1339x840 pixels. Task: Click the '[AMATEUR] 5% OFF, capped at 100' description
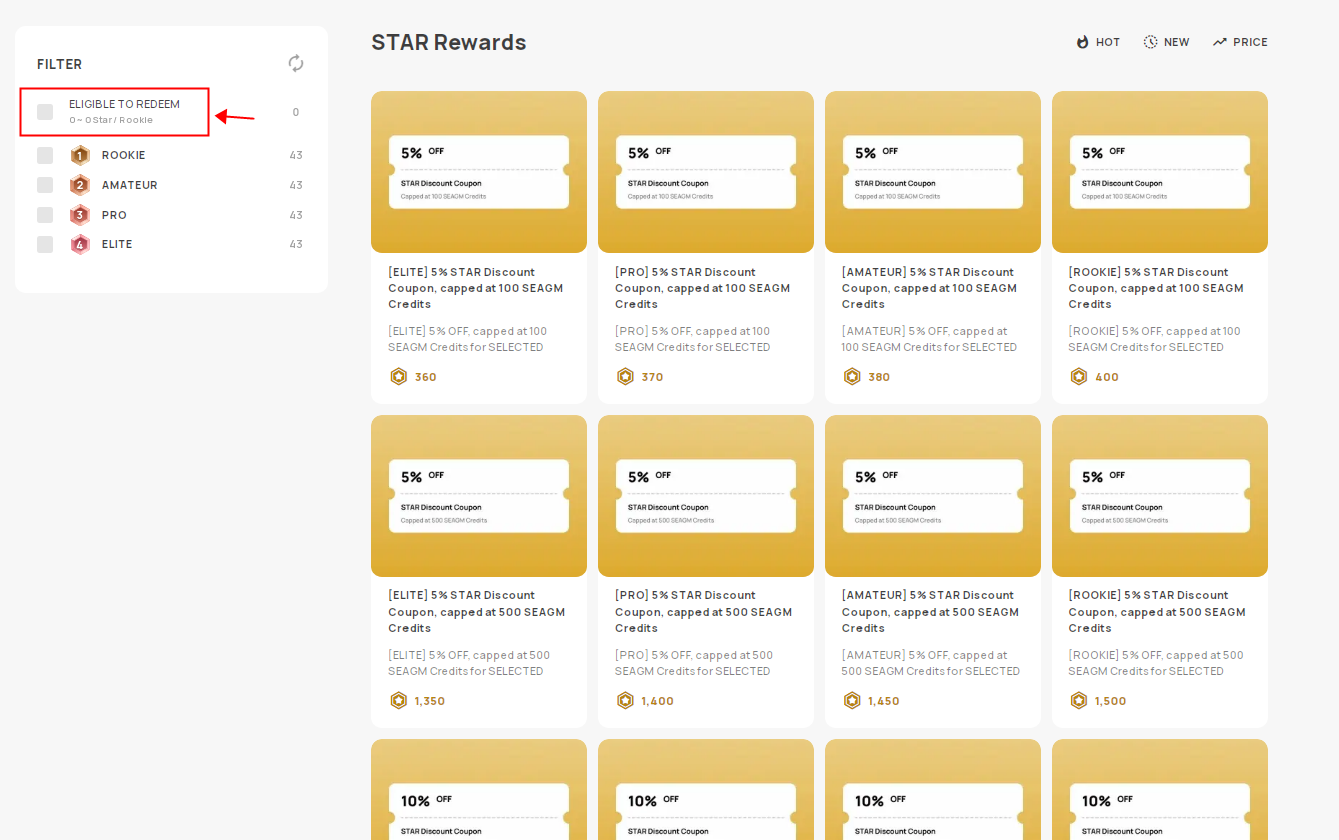(930, 339)
